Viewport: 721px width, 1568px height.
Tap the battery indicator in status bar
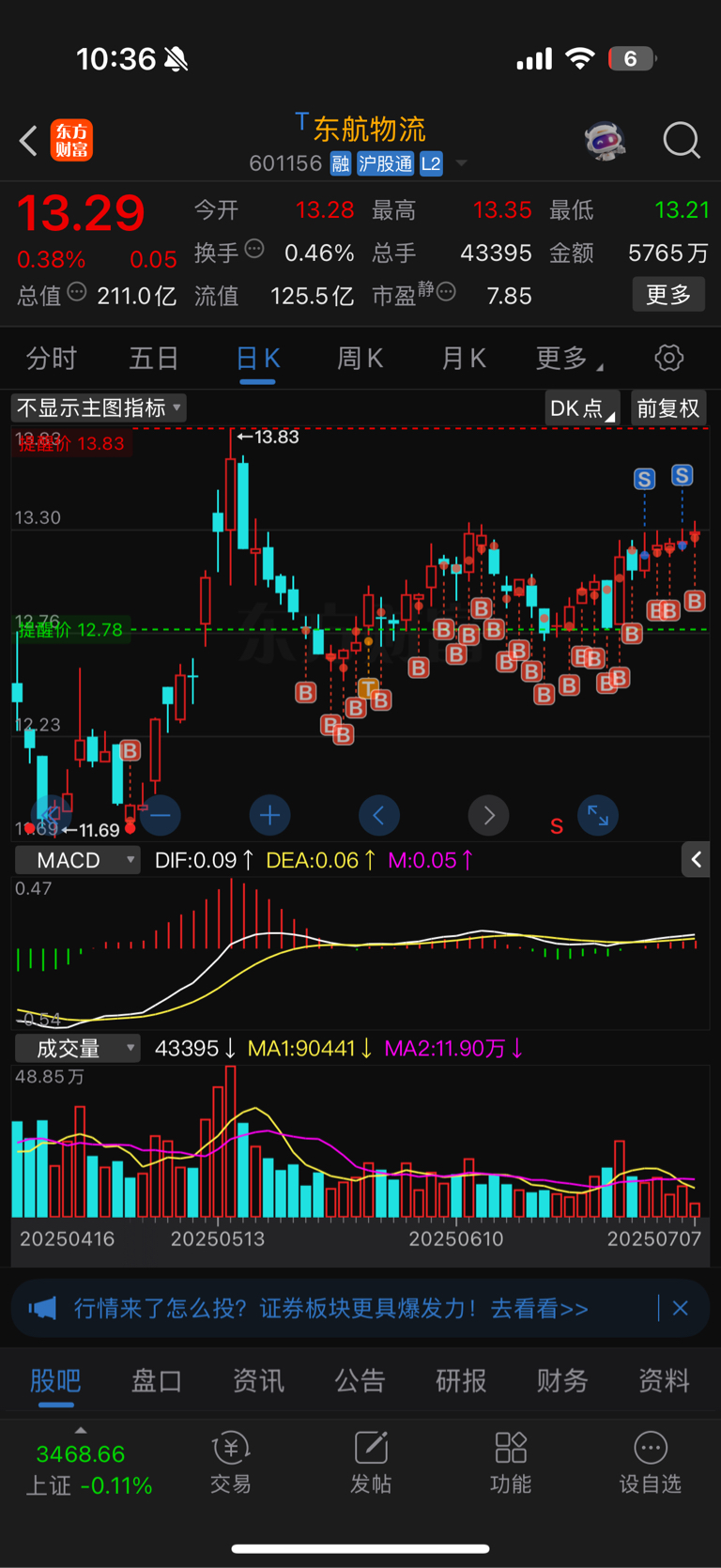[x=632, y=59]
